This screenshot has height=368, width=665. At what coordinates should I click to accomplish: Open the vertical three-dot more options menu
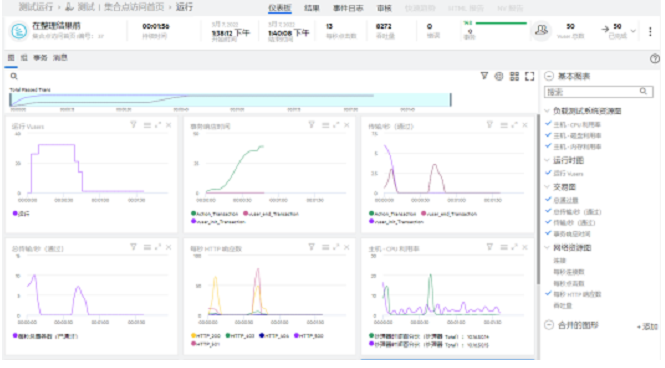pyautogui.click(x=650, y=31)
